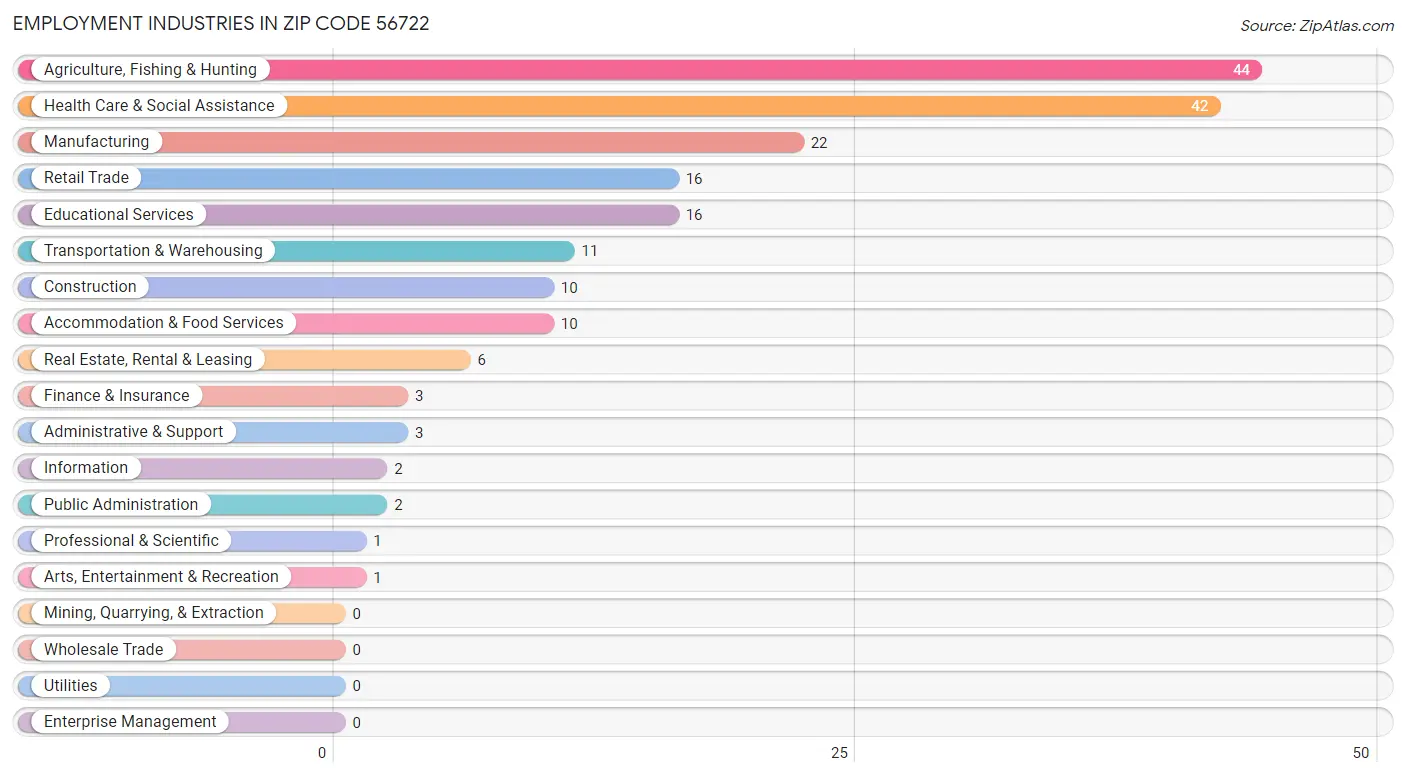
Task: Click the value 10 beside Construction bar
Action: coord(569,288)
